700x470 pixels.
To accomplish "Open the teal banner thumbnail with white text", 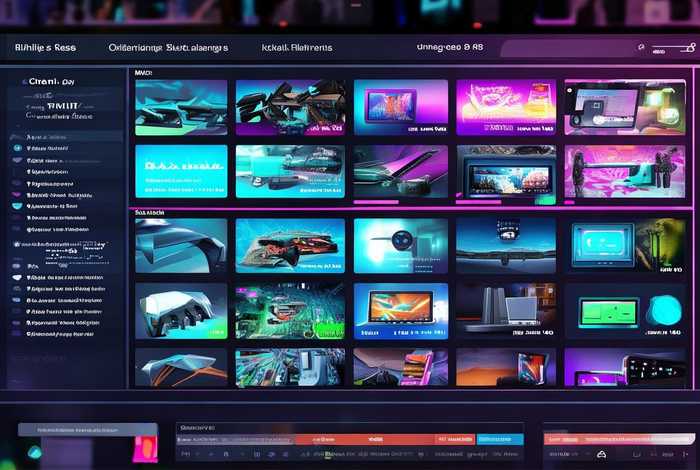I will [181, 171].
